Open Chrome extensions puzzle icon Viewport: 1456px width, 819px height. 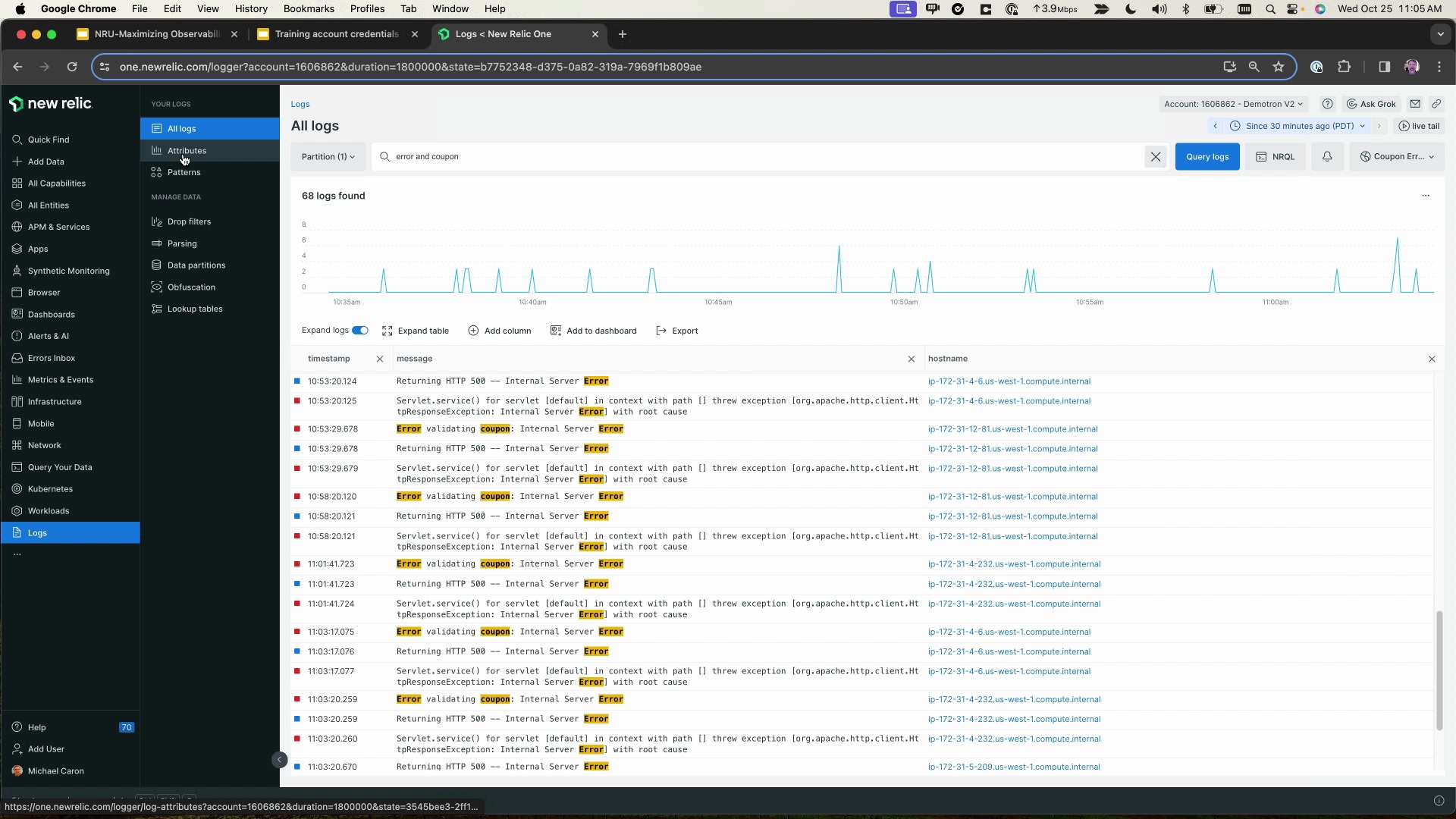pyautogui.click(x=1344, y=67)
